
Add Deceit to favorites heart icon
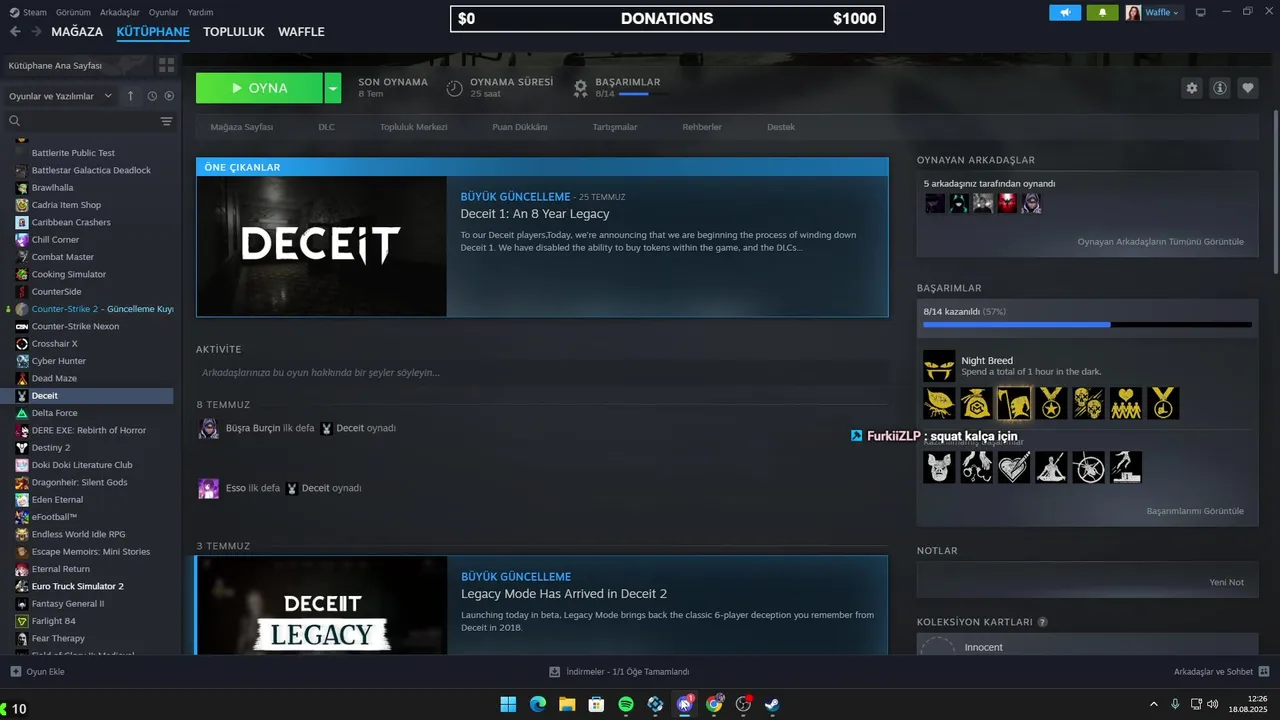point(1248,88)
